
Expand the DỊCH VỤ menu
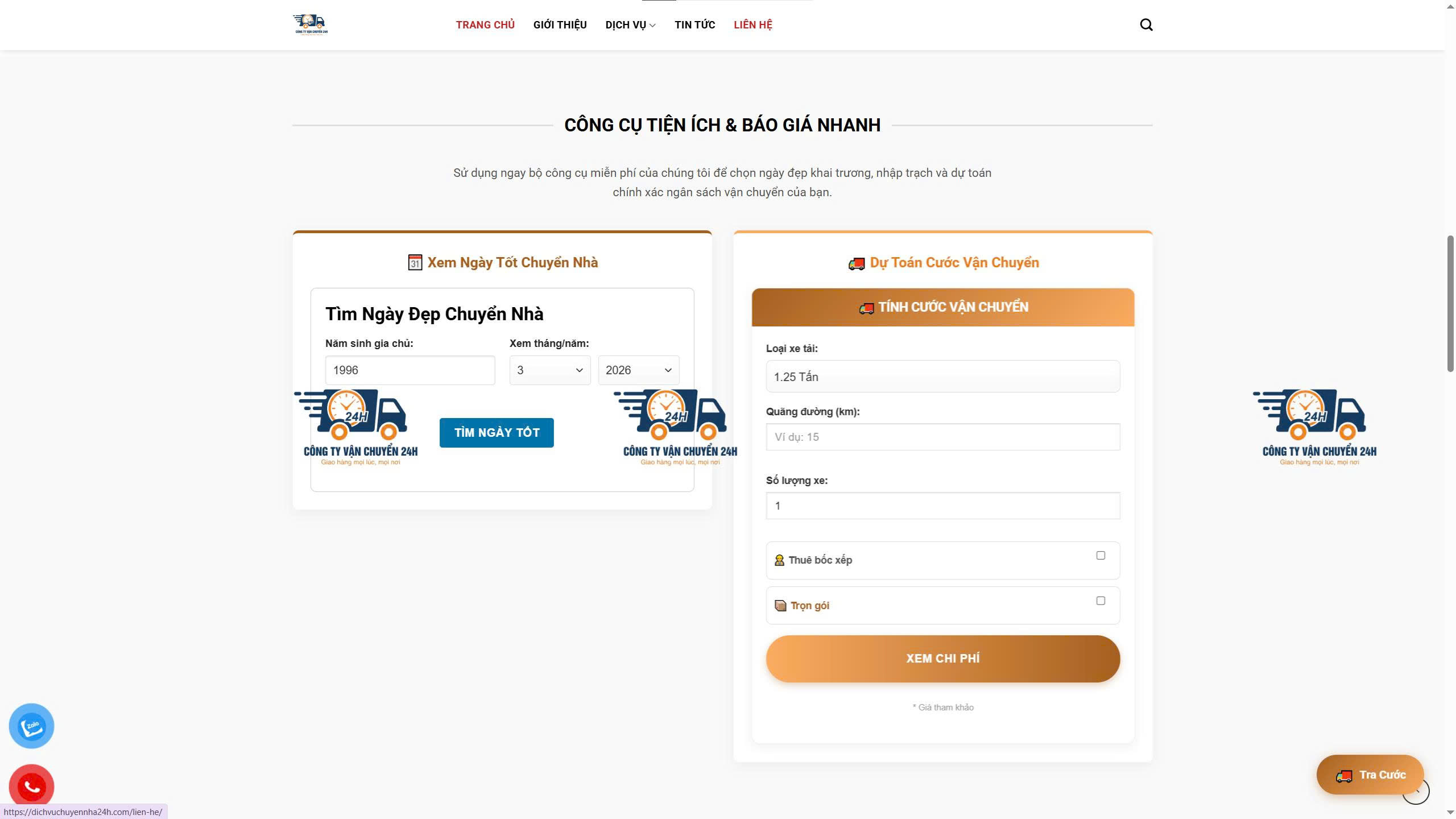tap(630, 25)
